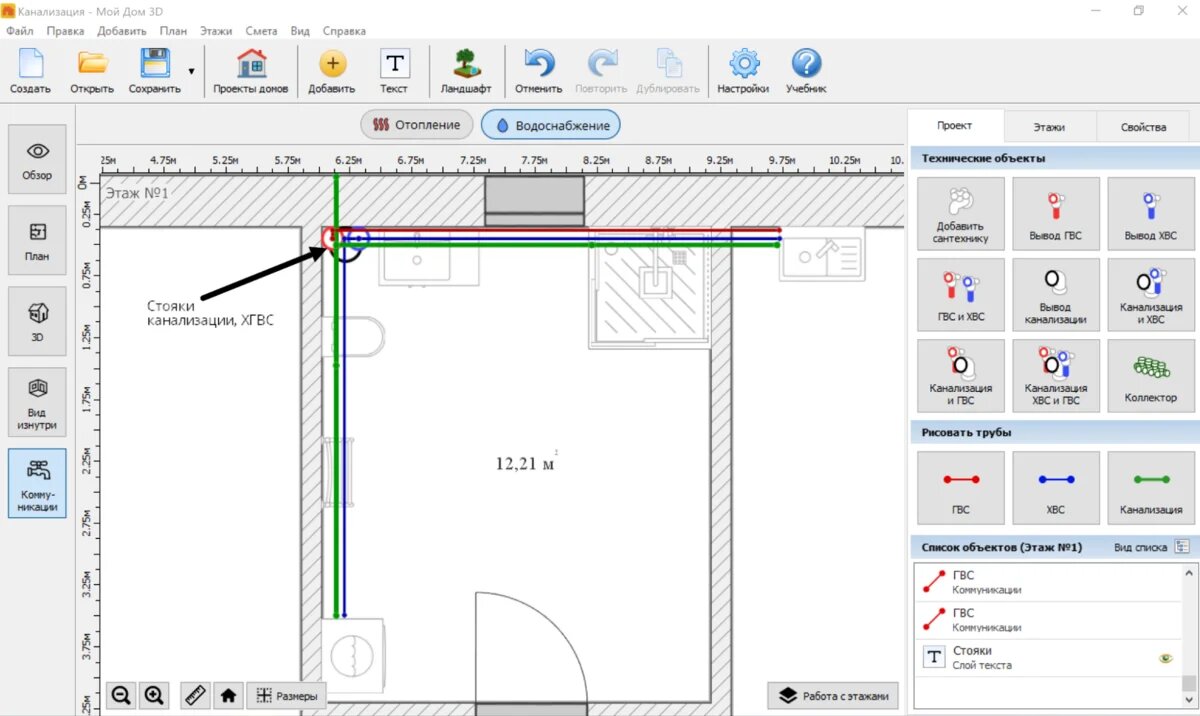
Task: Open the Добавить menu in menu bar
Action: 122,31
